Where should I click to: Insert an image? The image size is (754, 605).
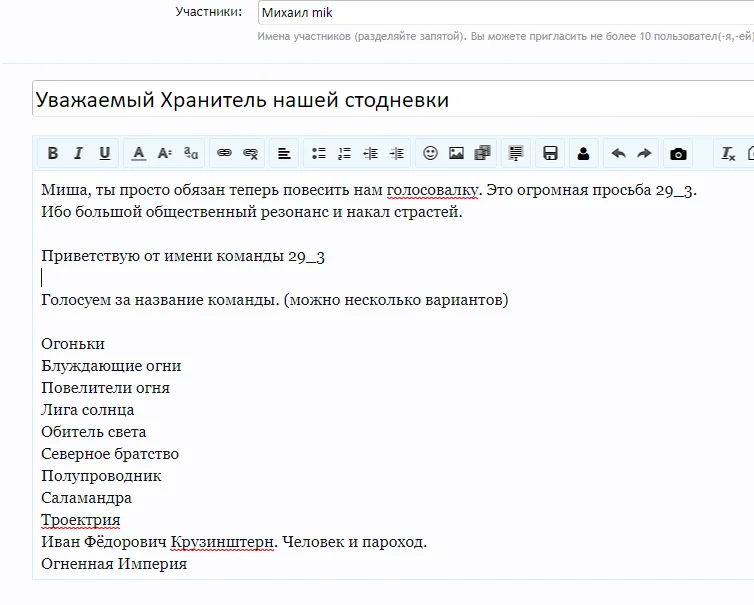click(456, 153)
